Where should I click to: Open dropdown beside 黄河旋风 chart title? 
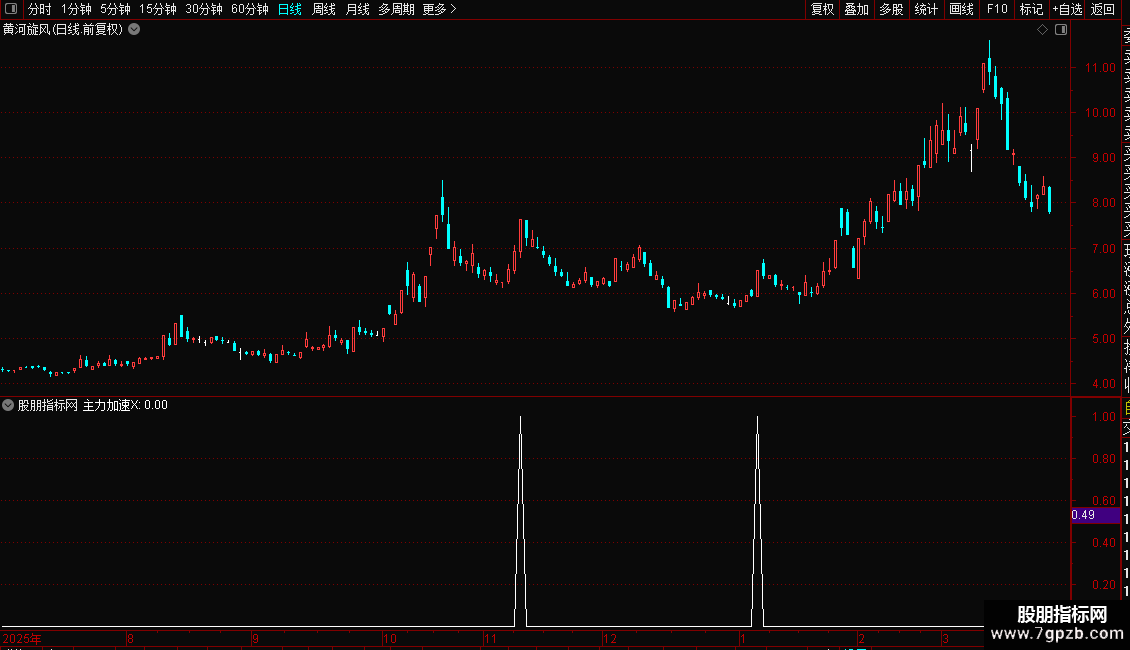[134, 30]
